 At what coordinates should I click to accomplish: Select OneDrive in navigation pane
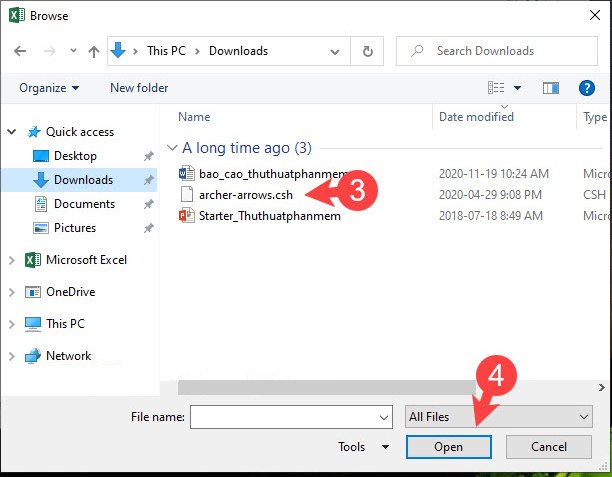(x=71, y=292)
